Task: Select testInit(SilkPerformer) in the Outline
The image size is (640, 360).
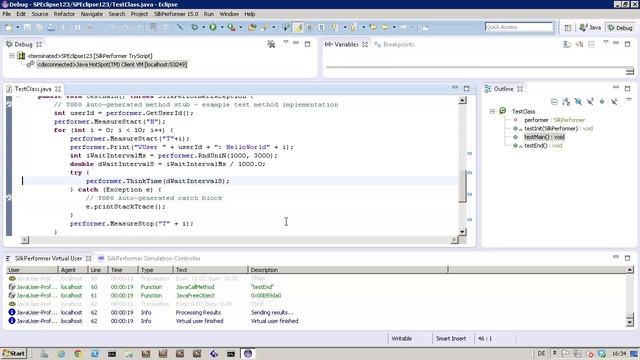Action: [551, 128]
